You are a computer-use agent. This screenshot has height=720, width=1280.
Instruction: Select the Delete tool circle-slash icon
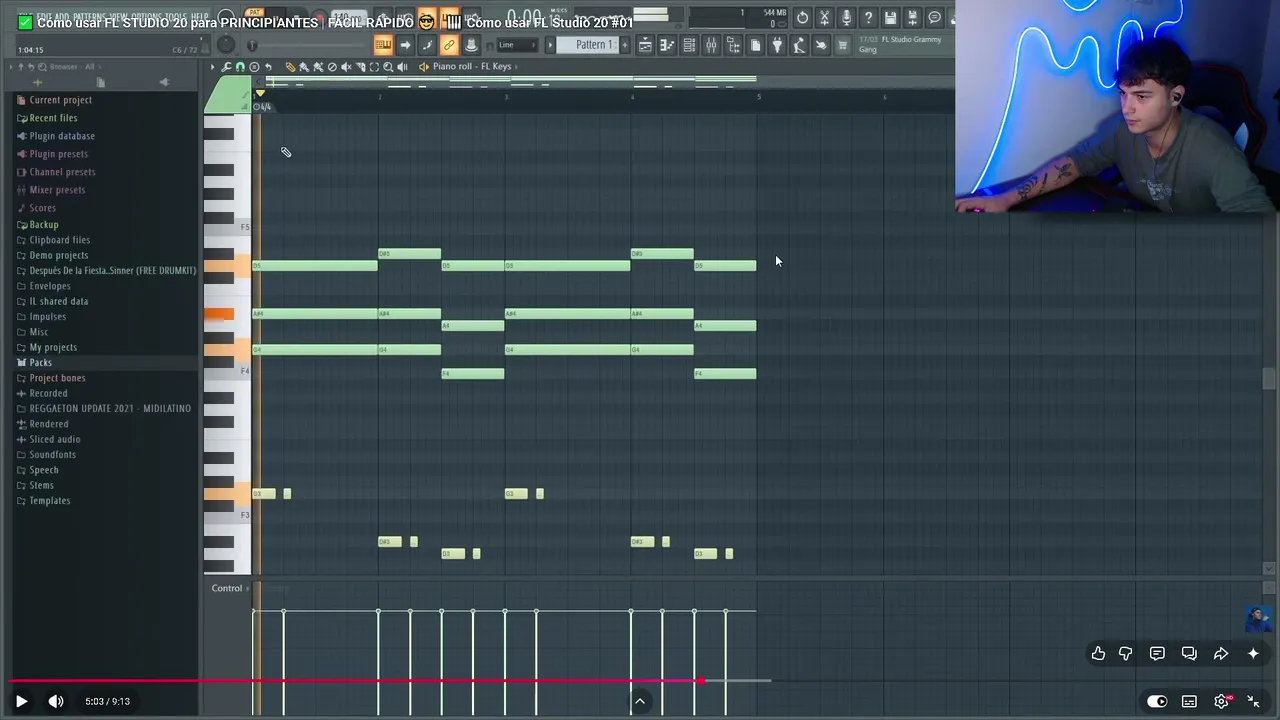point(332,67)
